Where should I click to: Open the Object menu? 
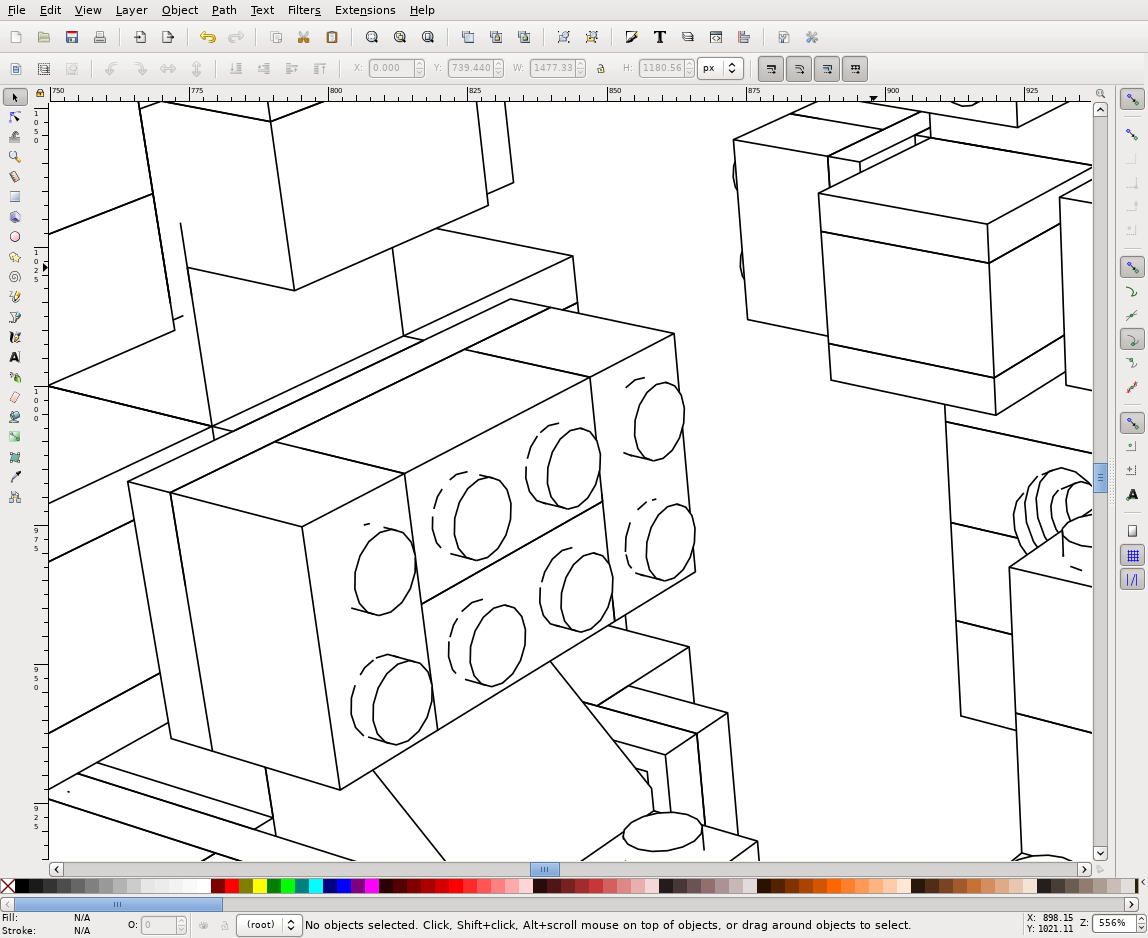pos(179,10)
